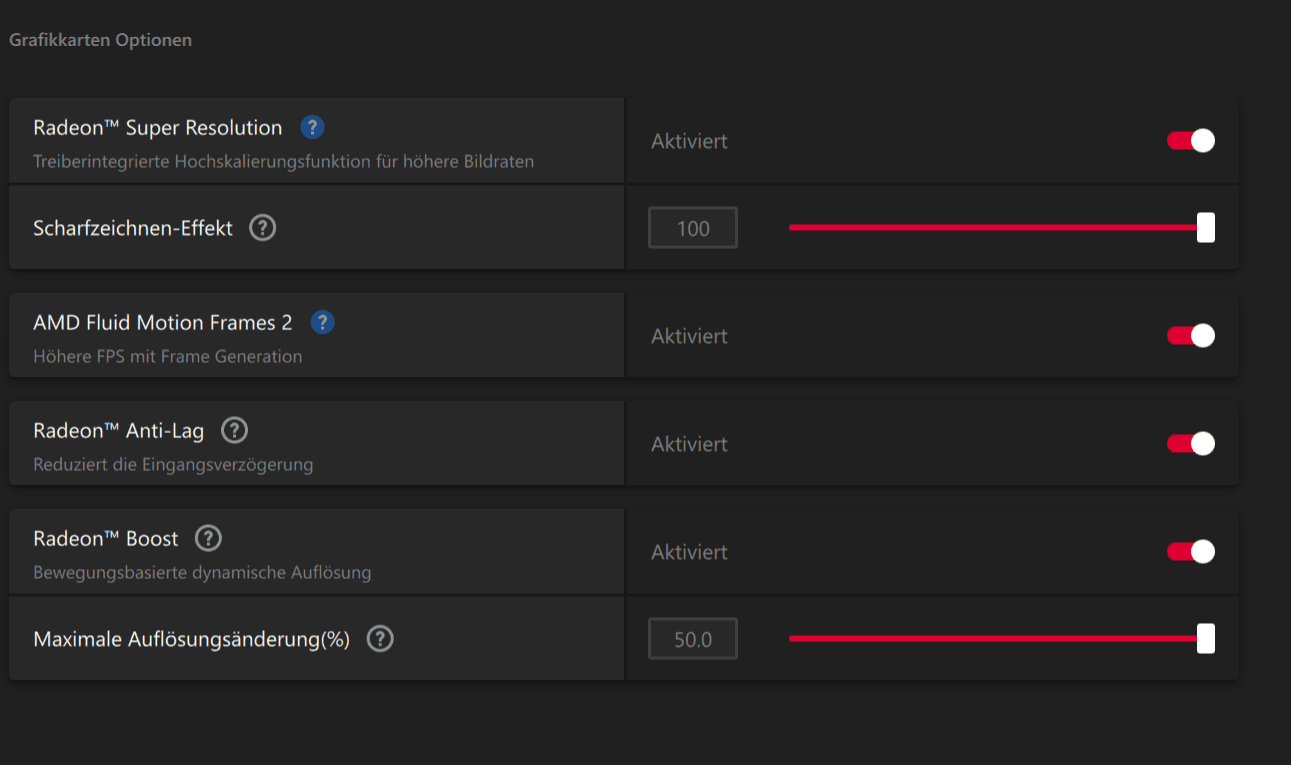Click the resolution change field showing 50.0
Screen dimensions: 1291x765
[x=693, y=639]
